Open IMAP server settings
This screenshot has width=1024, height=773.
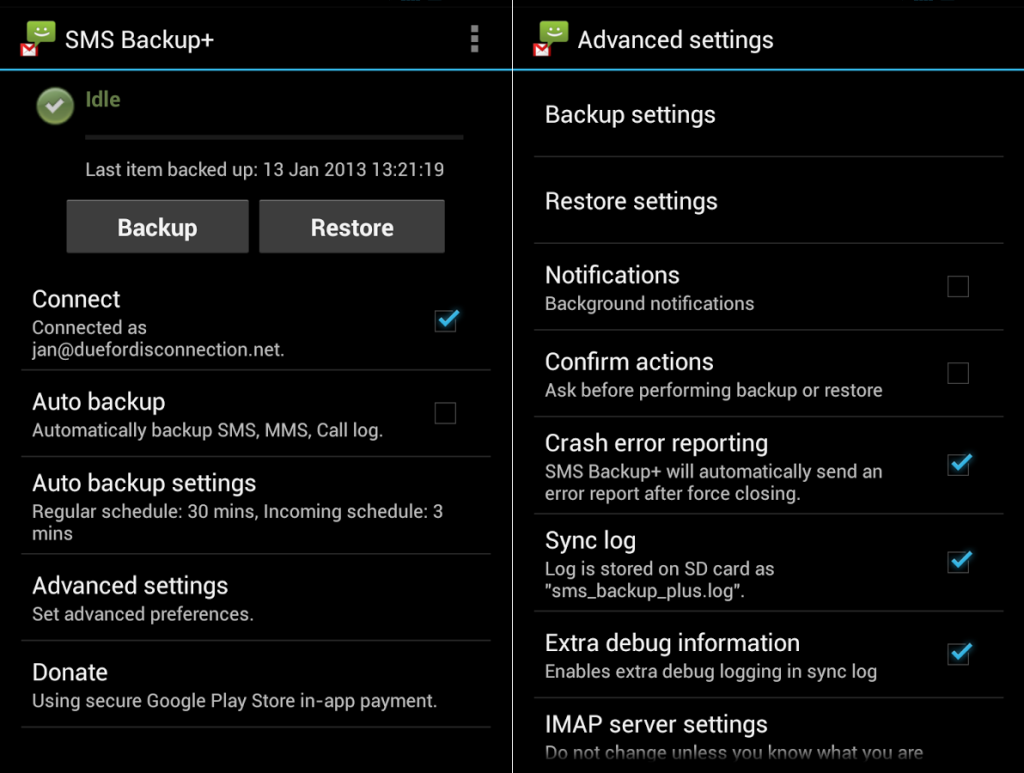pos(769,736)
